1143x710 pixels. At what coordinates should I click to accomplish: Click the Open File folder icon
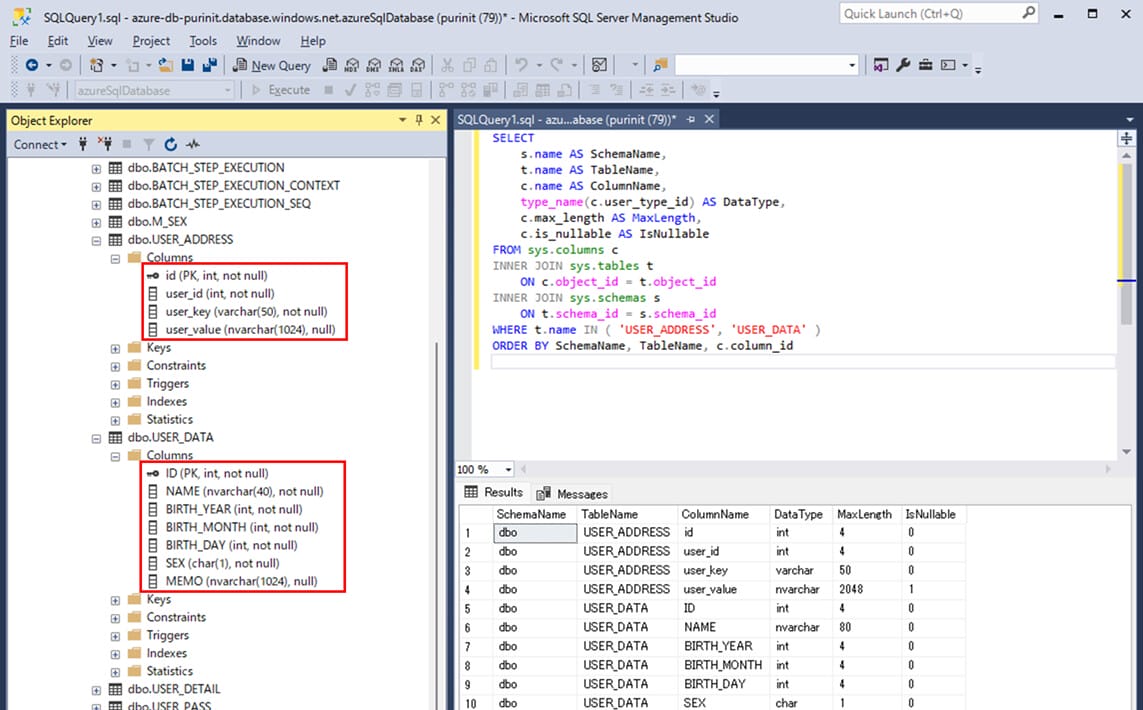pyautogui.click(x=164, y=65)
